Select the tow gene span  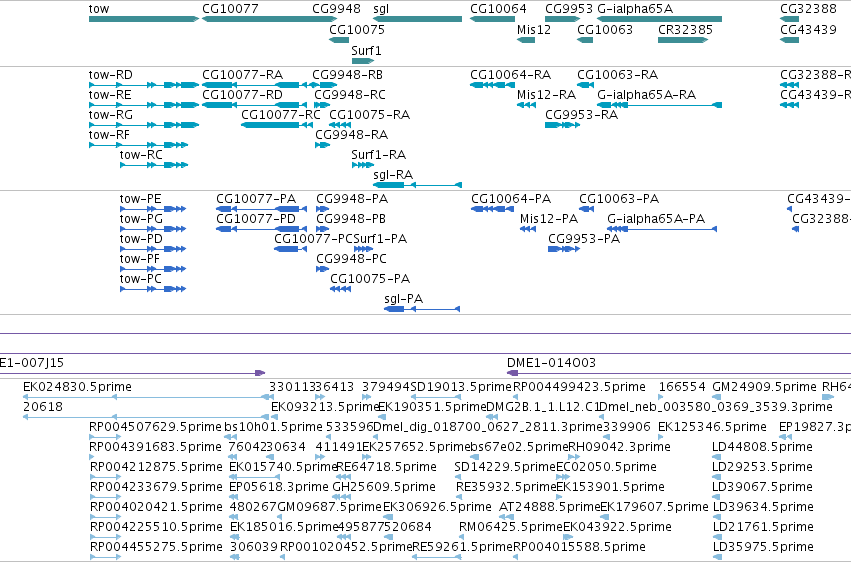click(144, 19)
